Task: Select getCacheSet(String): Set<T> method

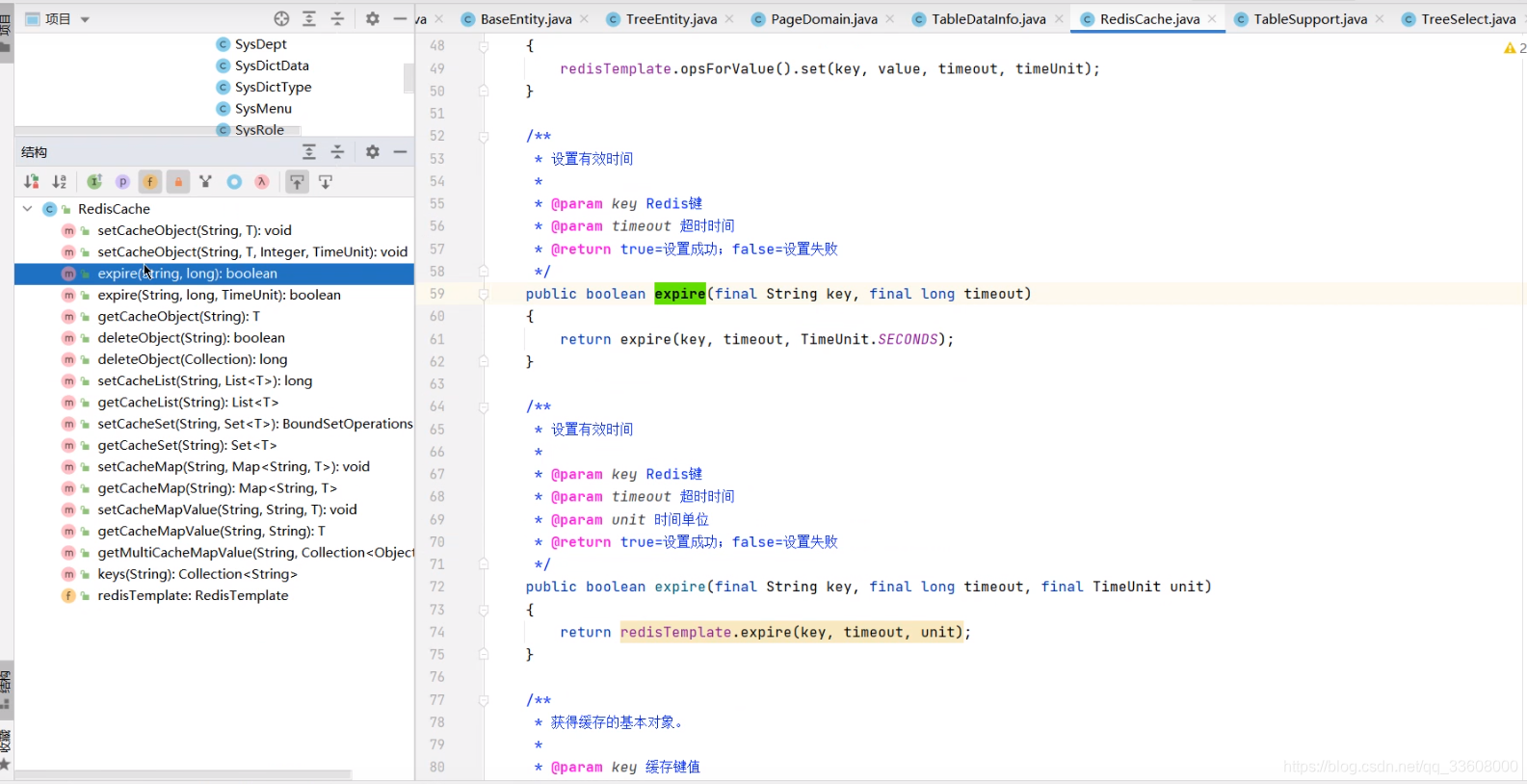Action: click(187, 445)
